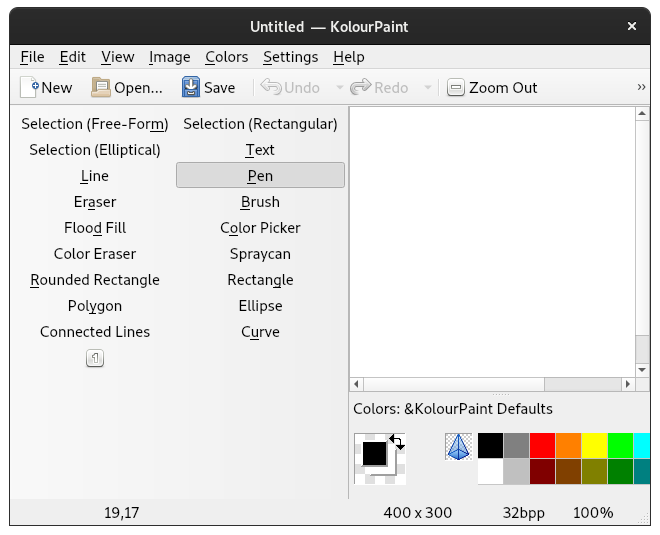This screenshot has height=535, width=660.
Task: Click the transparent color pyramid icon
Action: [x=458, y=447]
